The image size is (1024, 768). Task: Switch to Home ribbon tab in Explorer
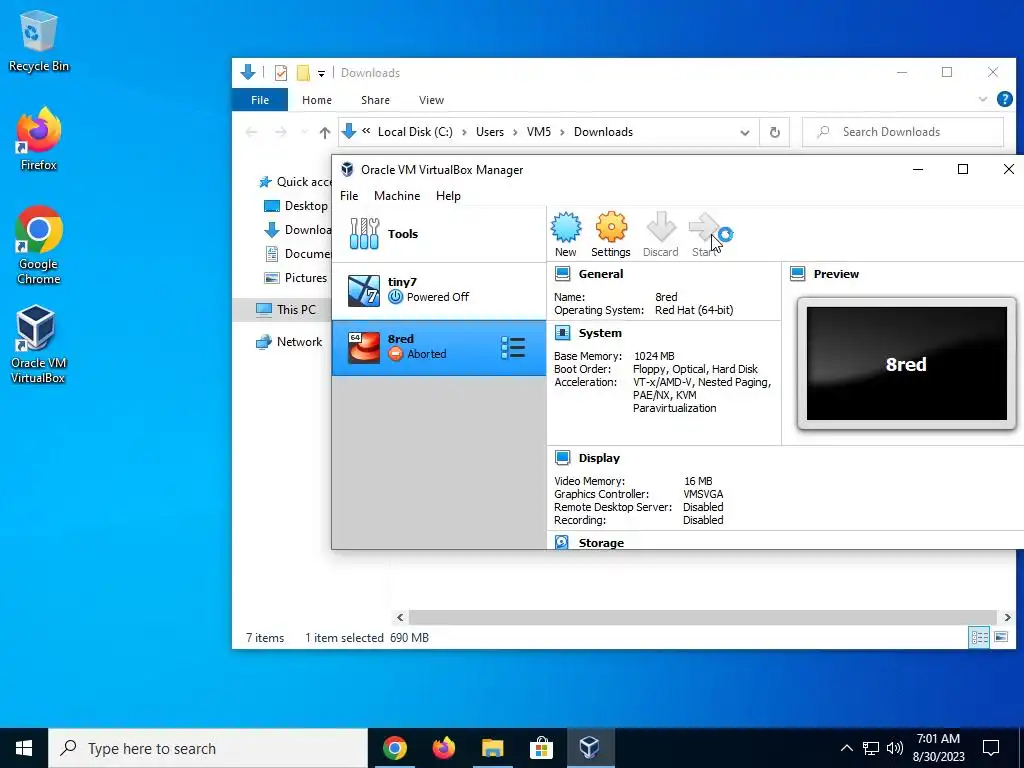[317, 100]
